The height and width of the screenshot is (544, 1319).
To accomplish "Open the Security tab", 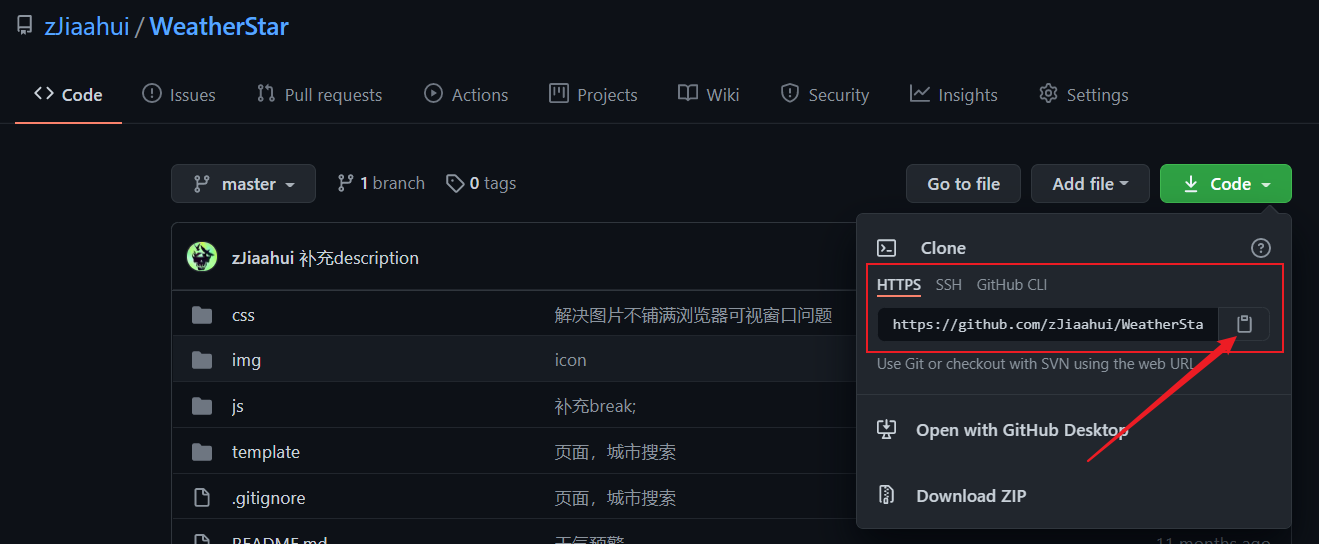I will coord(825,94).
